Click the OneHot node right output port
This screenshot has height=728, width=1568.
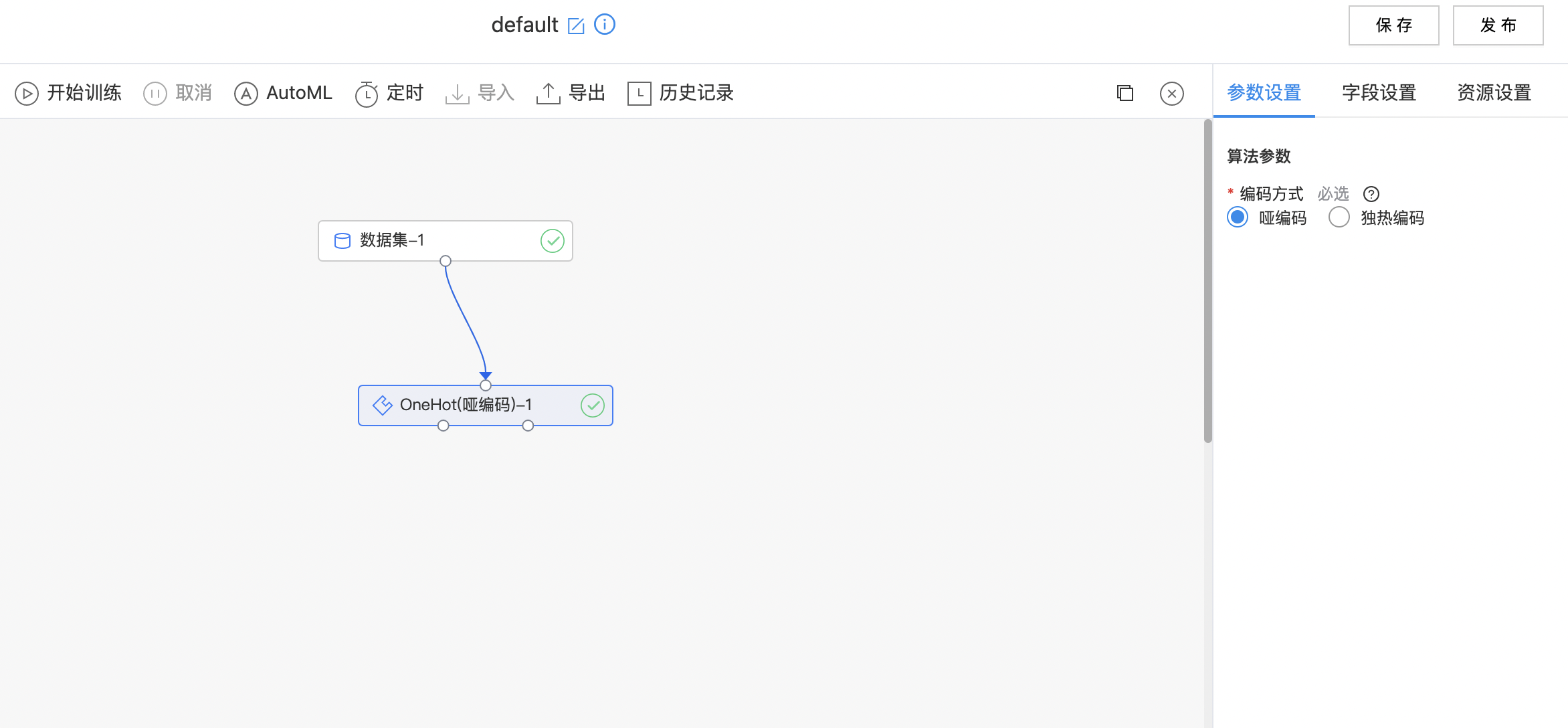click(x=528, y=426)
